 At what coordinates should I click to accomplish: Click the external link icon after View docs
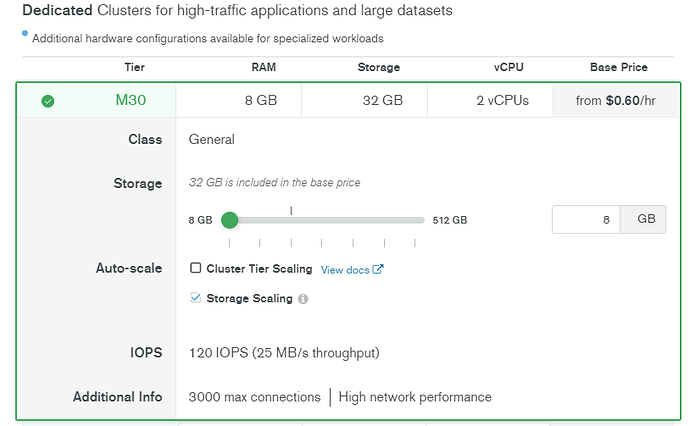378,269
